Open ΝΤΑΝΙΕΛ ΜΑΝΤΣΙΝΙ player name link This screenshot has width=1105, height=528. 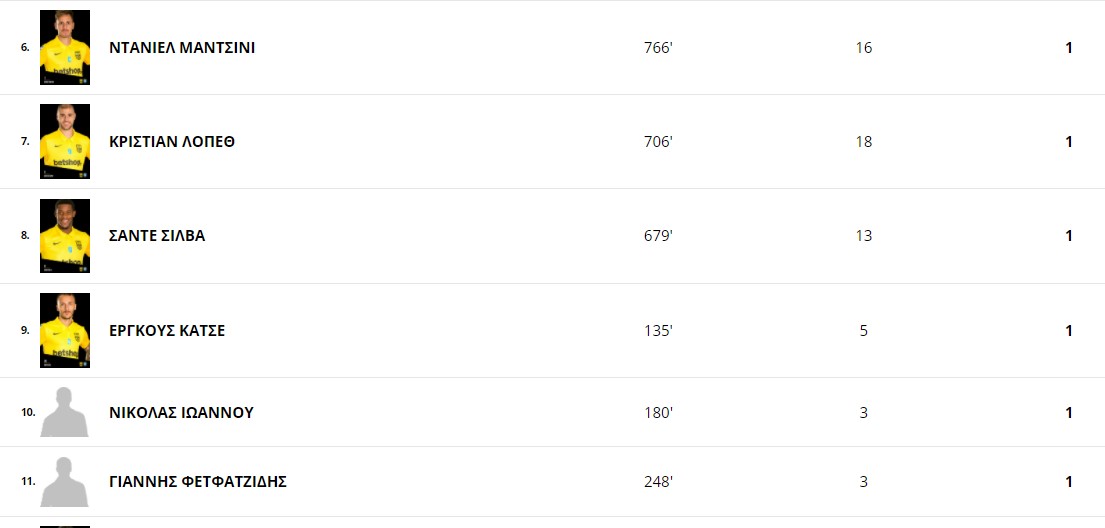182,48
